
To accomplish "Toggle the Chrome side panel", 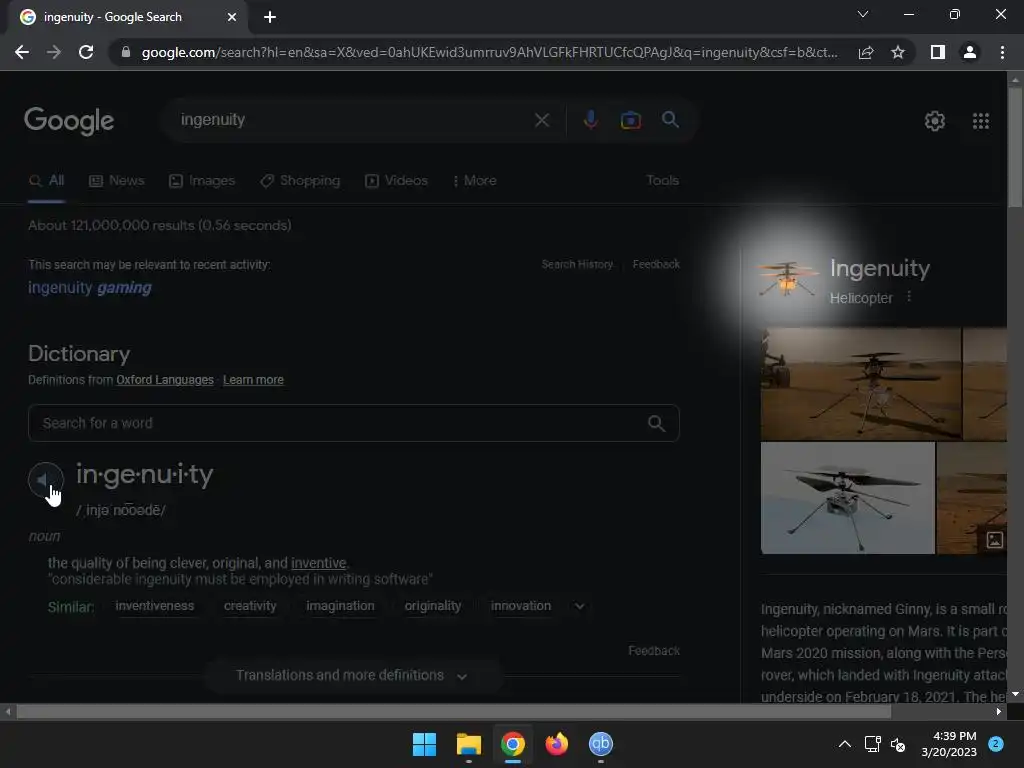I will coord(937,52).
